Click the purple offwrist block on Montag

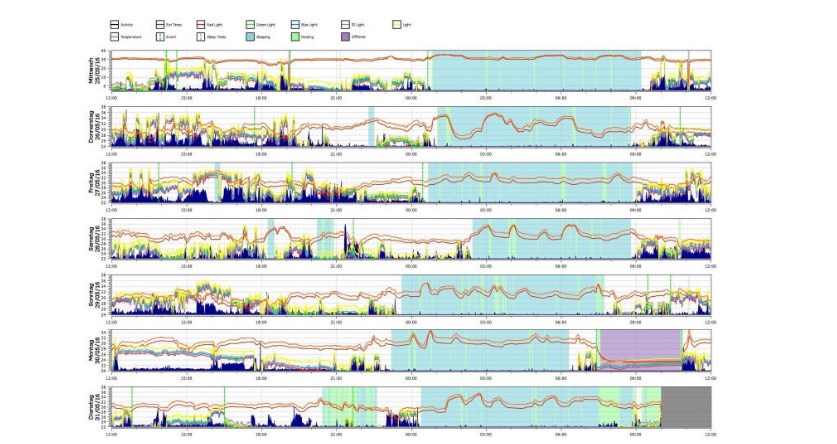coord(640,350)
